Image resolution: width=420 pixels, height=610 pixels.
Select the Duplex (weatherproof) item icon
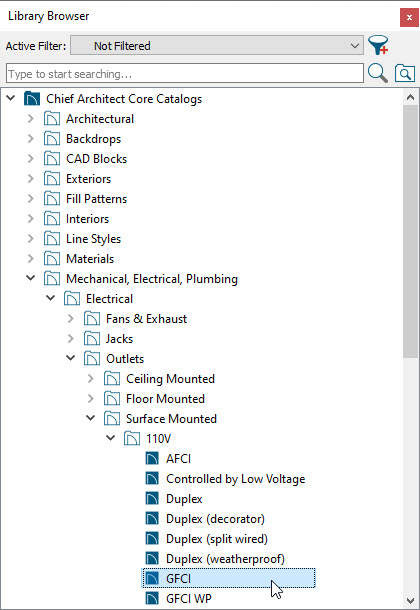point(152,558)
